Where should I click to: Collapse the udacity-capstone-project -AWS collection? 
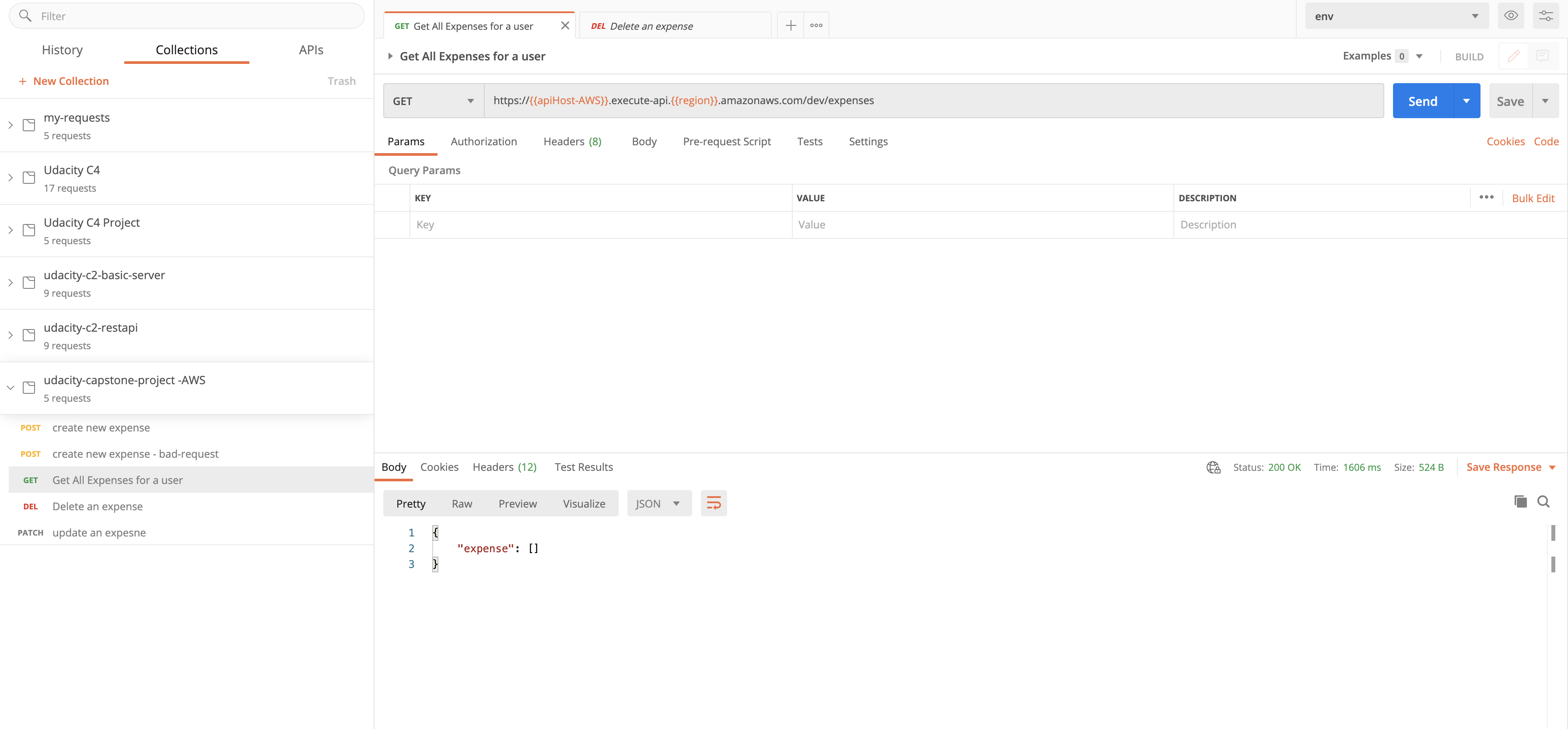coord(10,388)
